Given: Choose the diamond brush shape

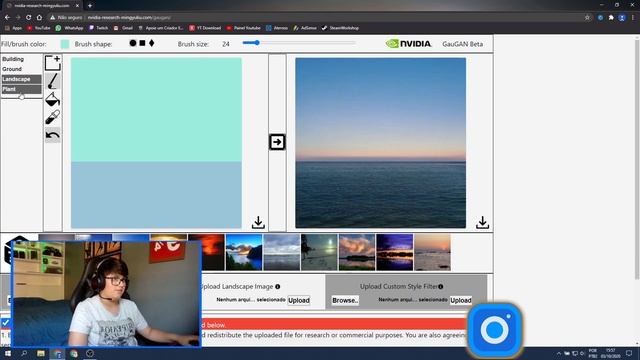Looking at the screenshot, I should pyautogui.click(x=151, y=43).
